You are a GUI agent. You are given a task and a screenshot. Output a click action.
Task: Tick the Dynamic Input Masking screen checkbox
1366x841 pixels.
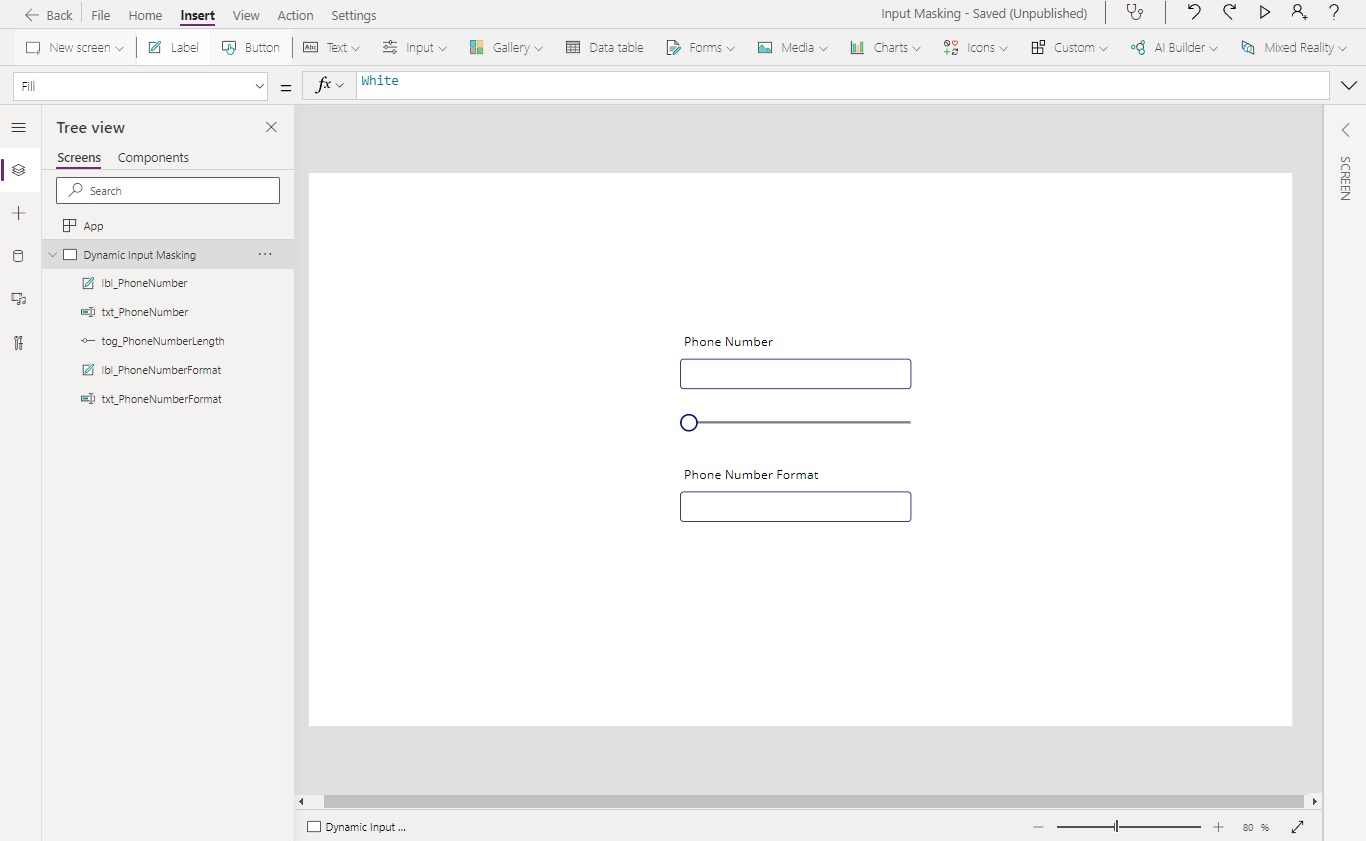[70, 255]
